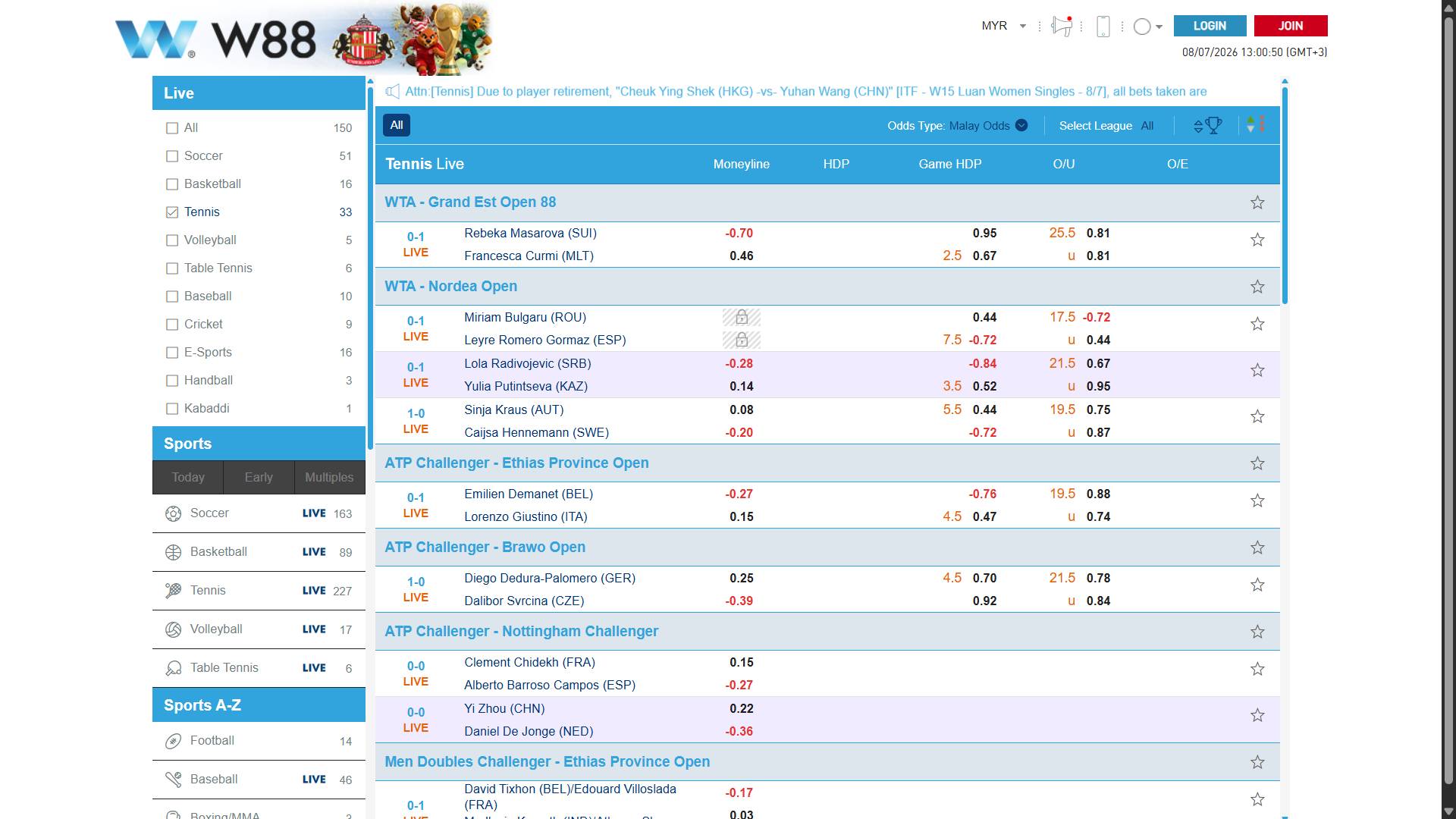Click the LOGIN button

pyautogui.click(x=1210, y=26)
